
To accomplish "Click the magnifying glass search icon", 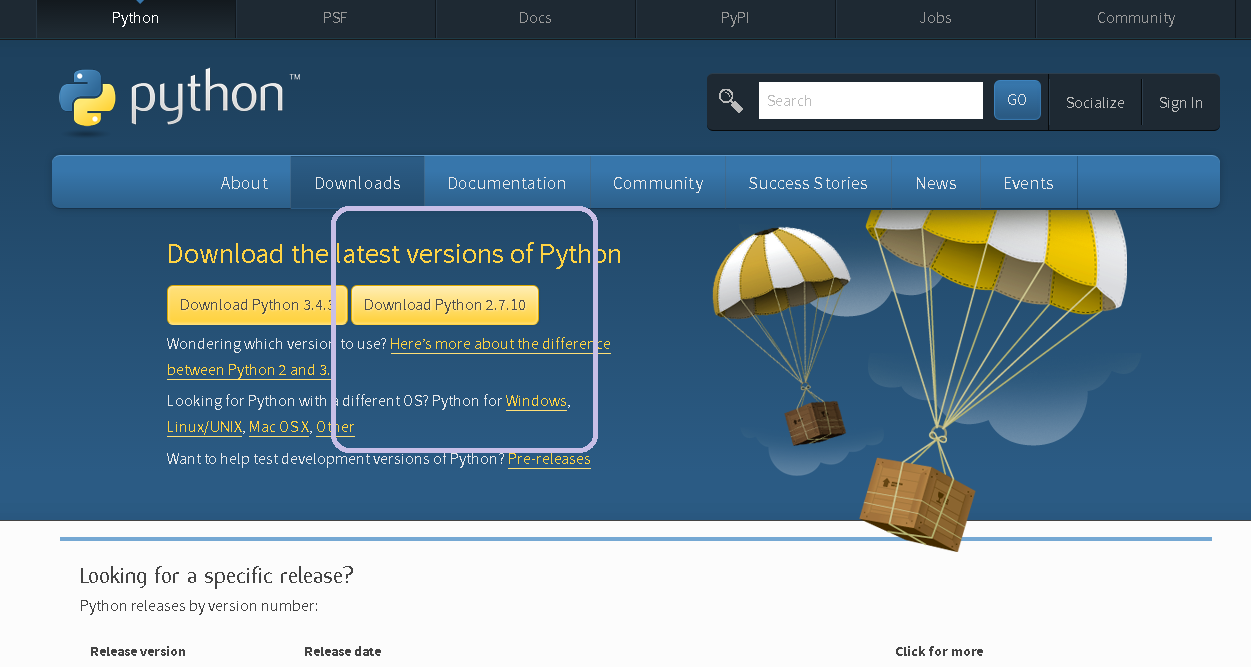I will (x=731, y=101).
